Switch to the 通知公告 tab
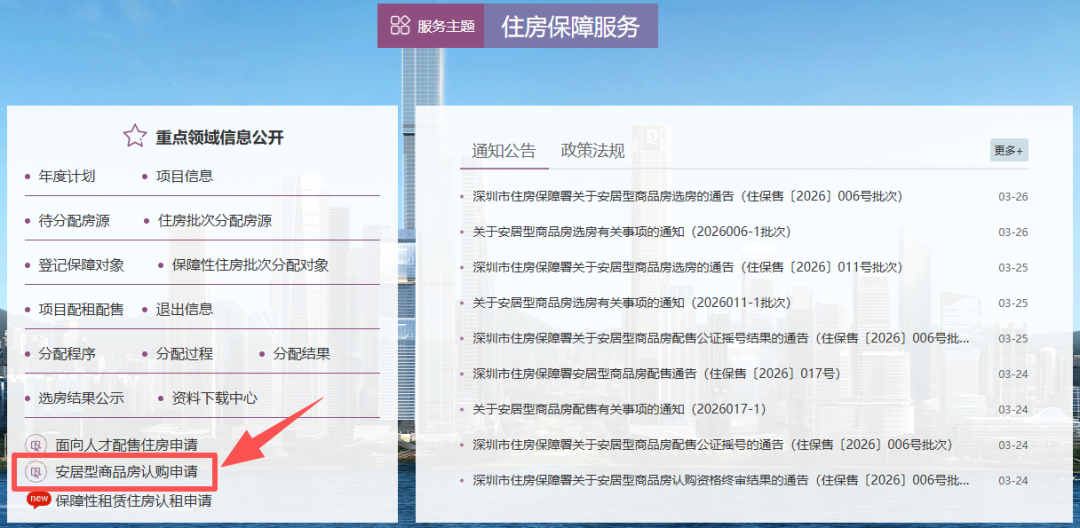The image size is (1080, 528). coord(504,151)
